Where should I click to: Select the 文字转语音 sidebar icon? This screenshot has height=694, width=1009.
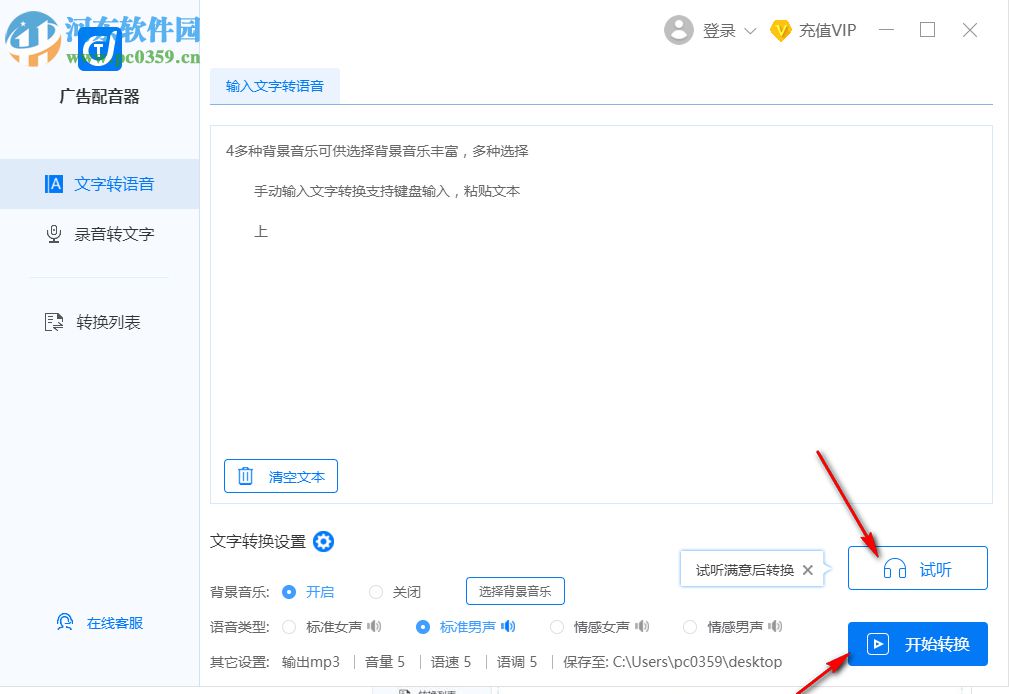pos(54,184)
